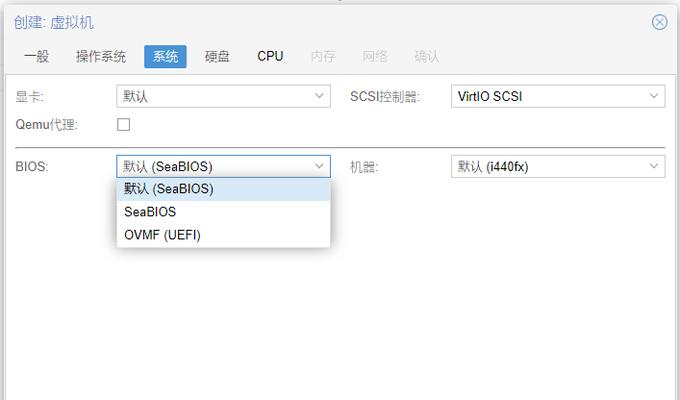Go to the 硬盘 tab
This screenshot has width=680, height=400.
[x=217, y=56]
